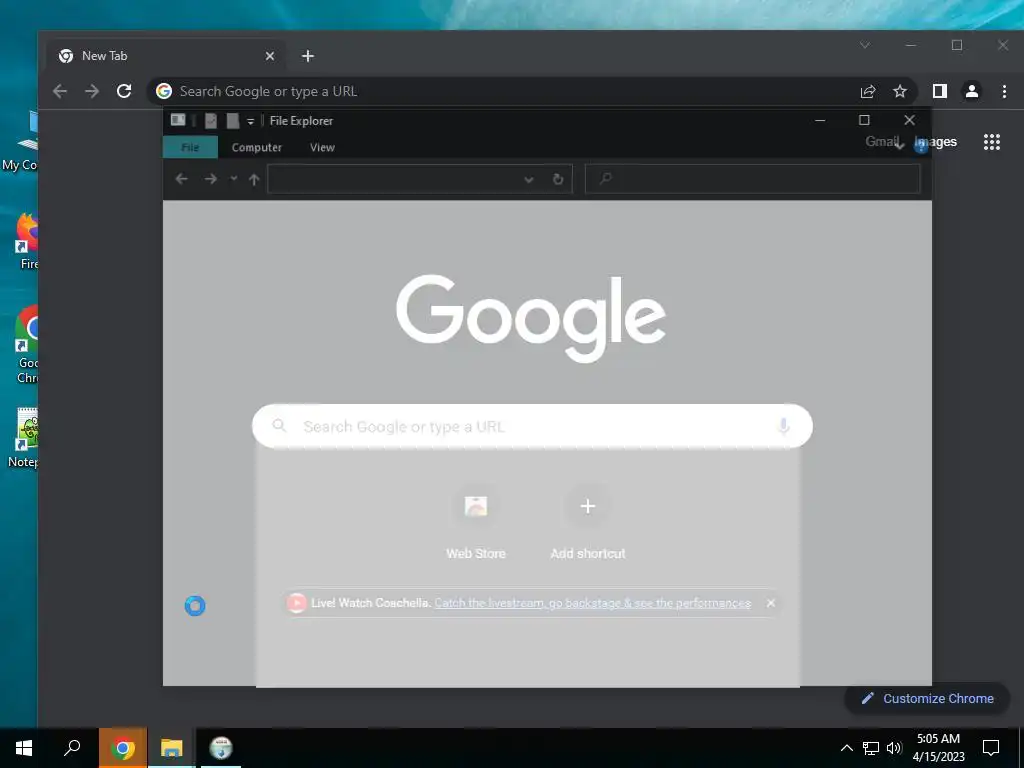Open Chrome's three-dot menu
The width and height of the screenshot is (1024, 768).
point(1004,91)
